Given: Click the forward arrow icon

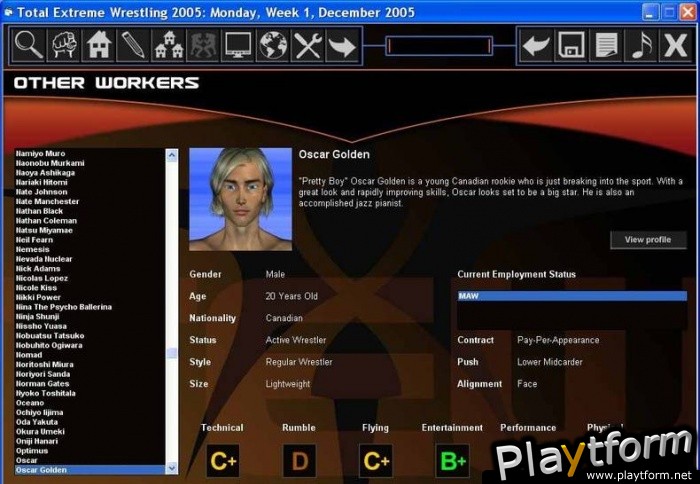Looking at the screenshot, I should [343, 45].
